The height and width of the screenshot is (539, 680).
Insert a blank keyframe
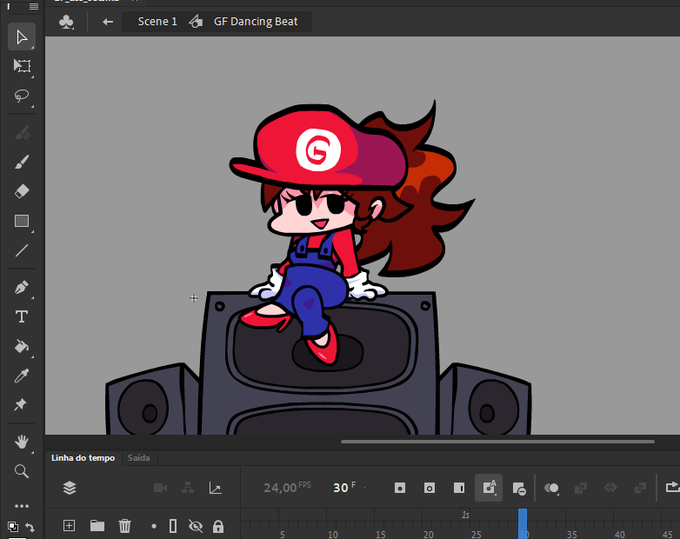pyautogui.click(x=429, y=488)
